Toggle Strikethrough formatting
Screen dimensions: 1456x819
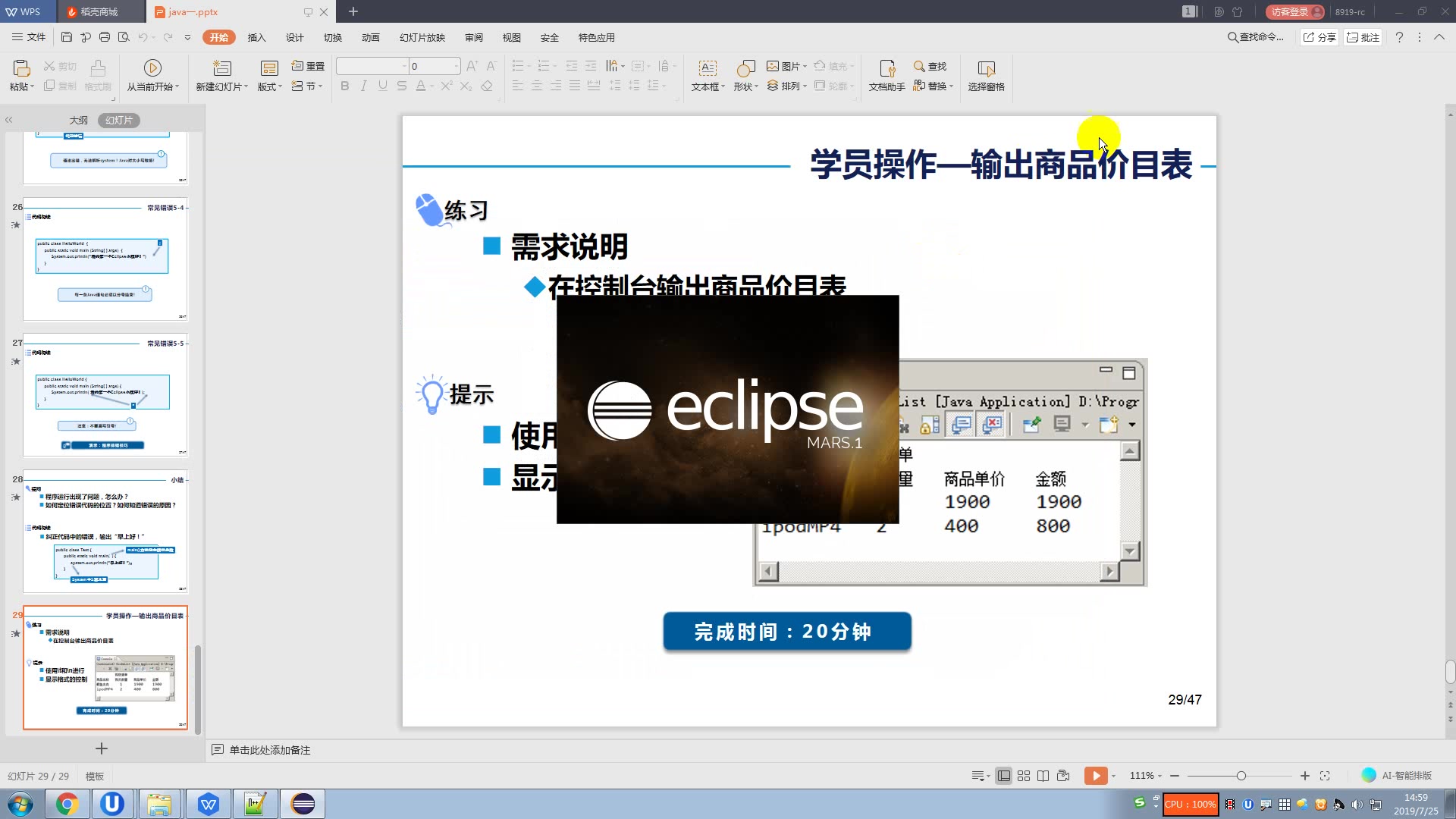[401, 86]
